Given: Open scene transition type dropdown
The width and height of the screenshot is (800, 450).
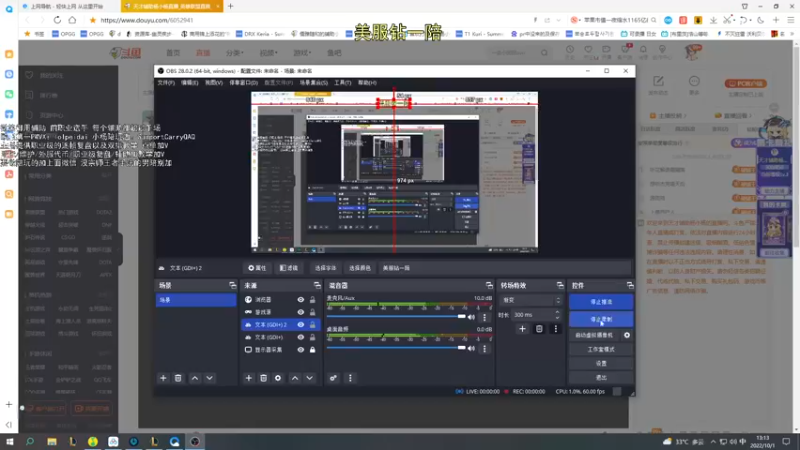Looking at the screenshot, I should point(532,301).
